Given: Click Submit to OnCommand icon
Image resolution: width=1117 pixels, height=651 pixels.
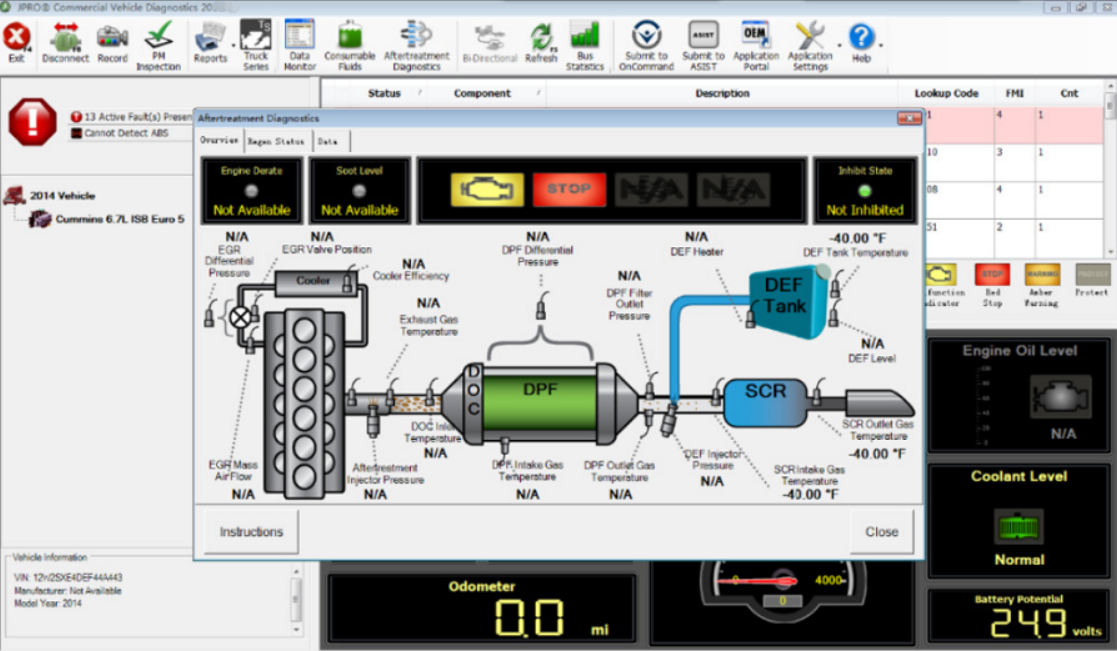Looking at the screenshot, I should click(x=646, y=46).
